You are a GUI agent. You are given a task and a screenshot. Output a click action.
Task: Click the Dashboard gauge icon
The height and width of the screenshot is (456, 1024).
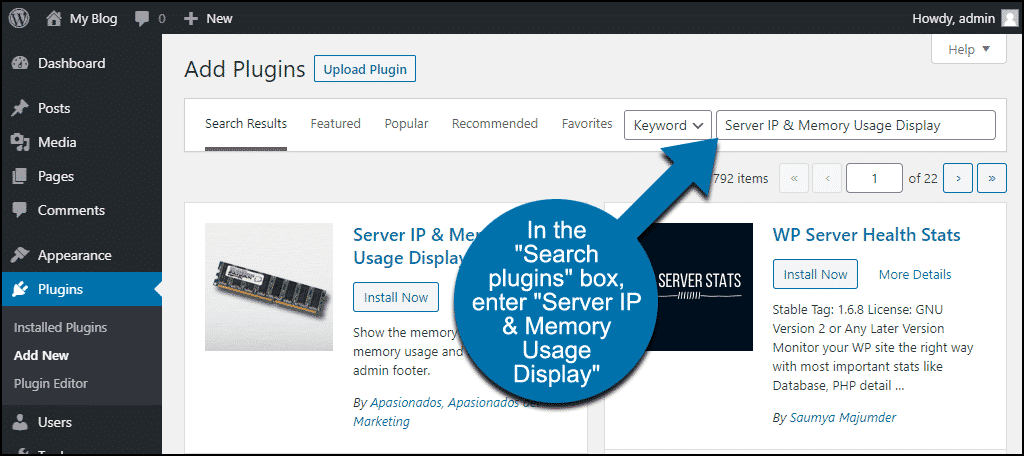click(x=20, y=63)
